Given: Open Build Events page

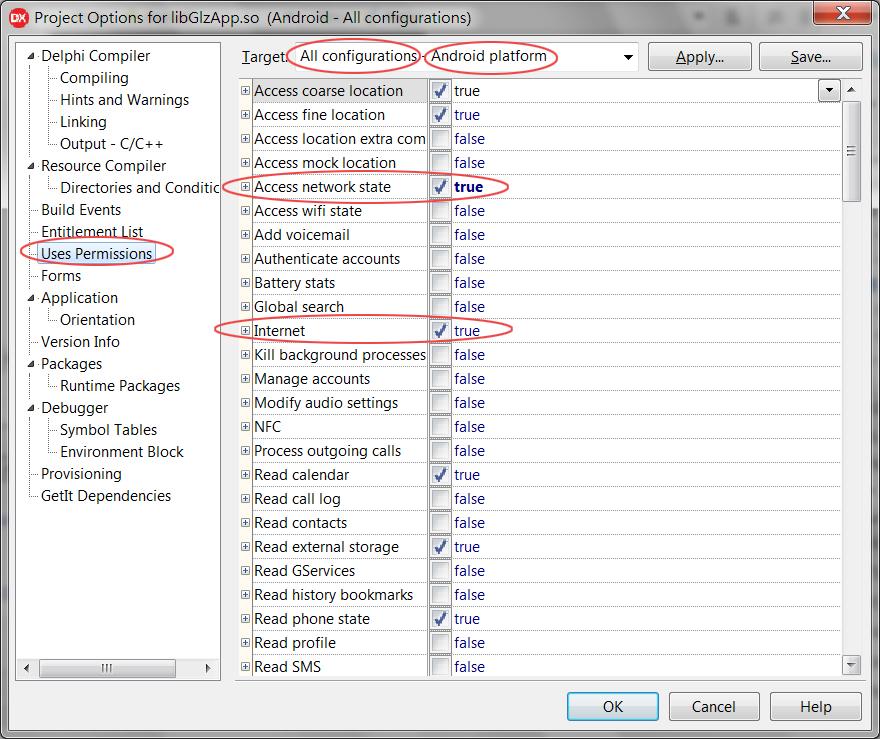Looking at the screenshot, I should pyautogui.click(x=81, y=210).
